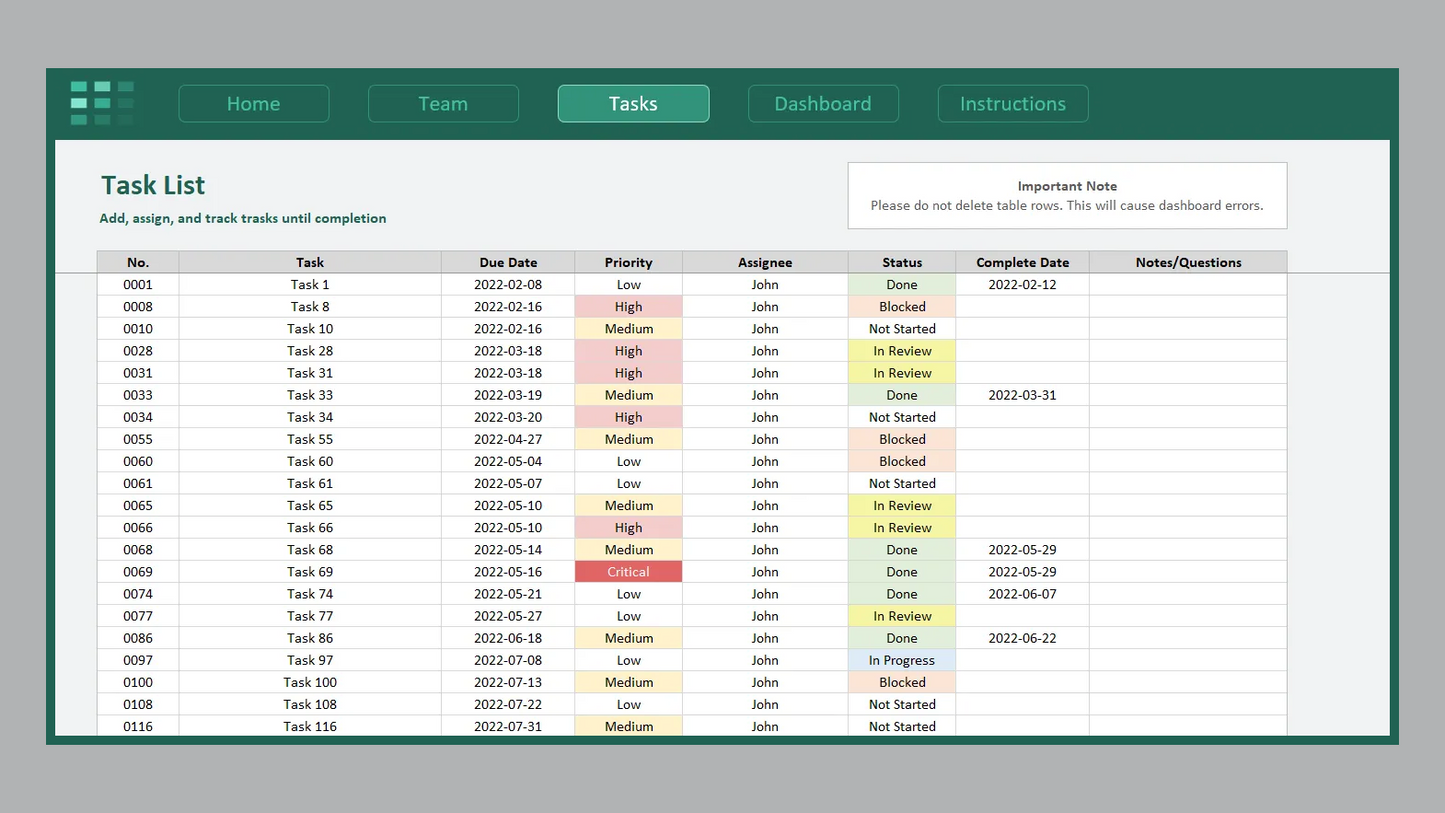Click the Important Note box
The height and width of the screenshot is (813, 1445).
pyautogui.click(x=1067, y=196)
